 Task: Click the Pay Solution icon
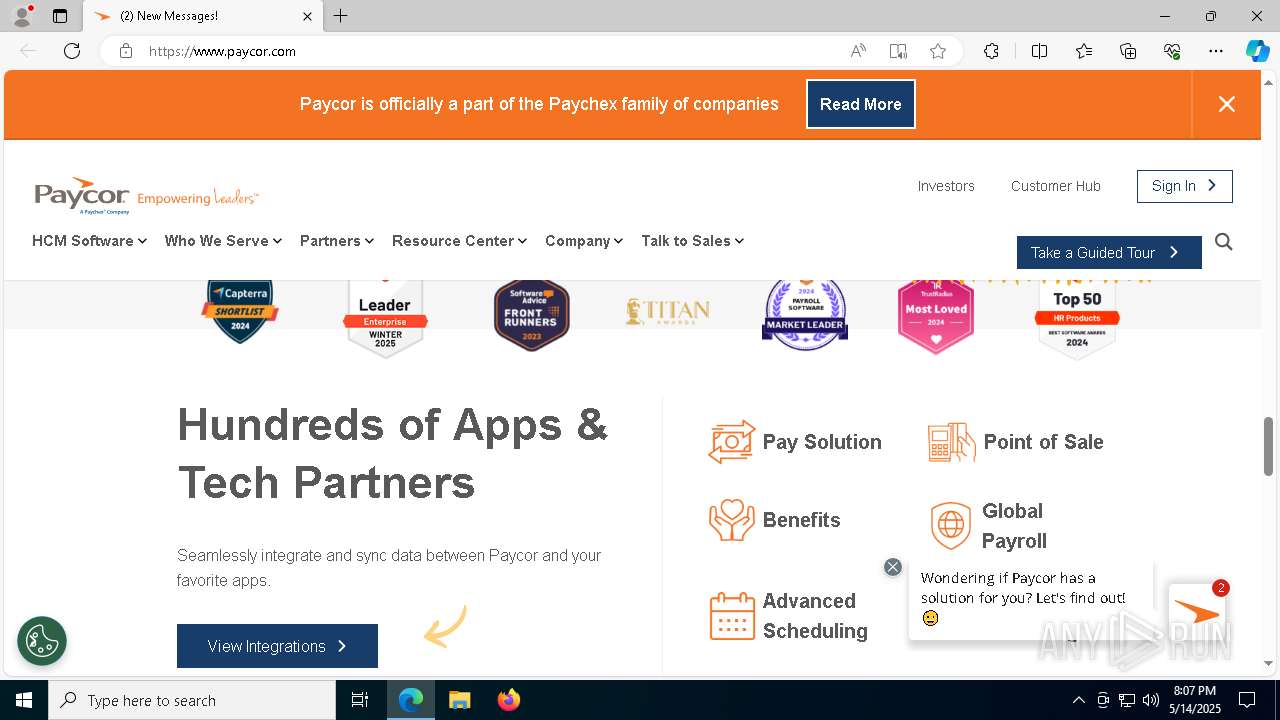click(x=731, y=442)
